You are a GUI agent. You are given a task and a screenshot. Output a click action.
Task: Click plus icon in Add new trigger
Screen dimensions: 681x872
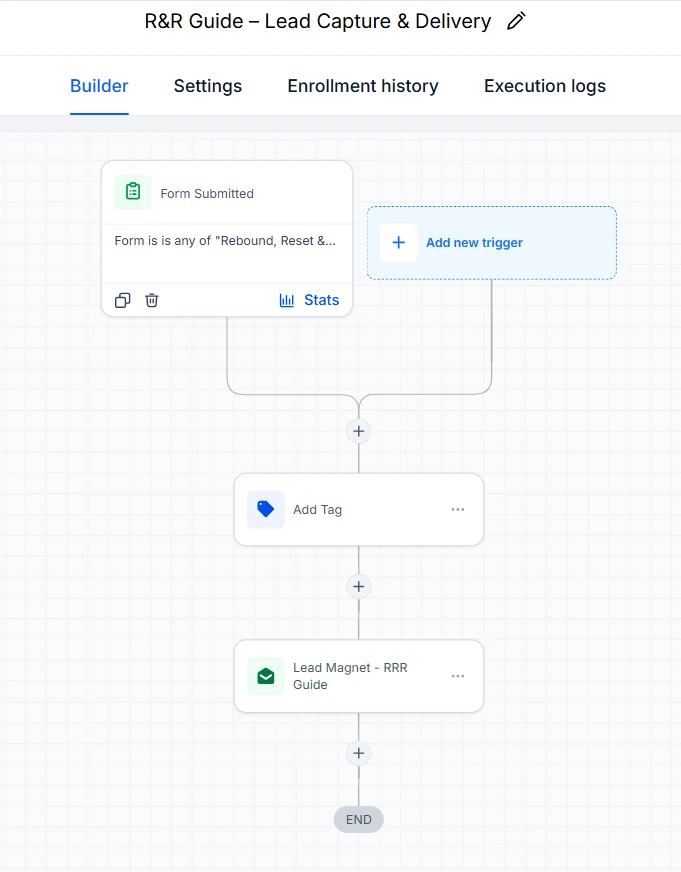point(399,242)
